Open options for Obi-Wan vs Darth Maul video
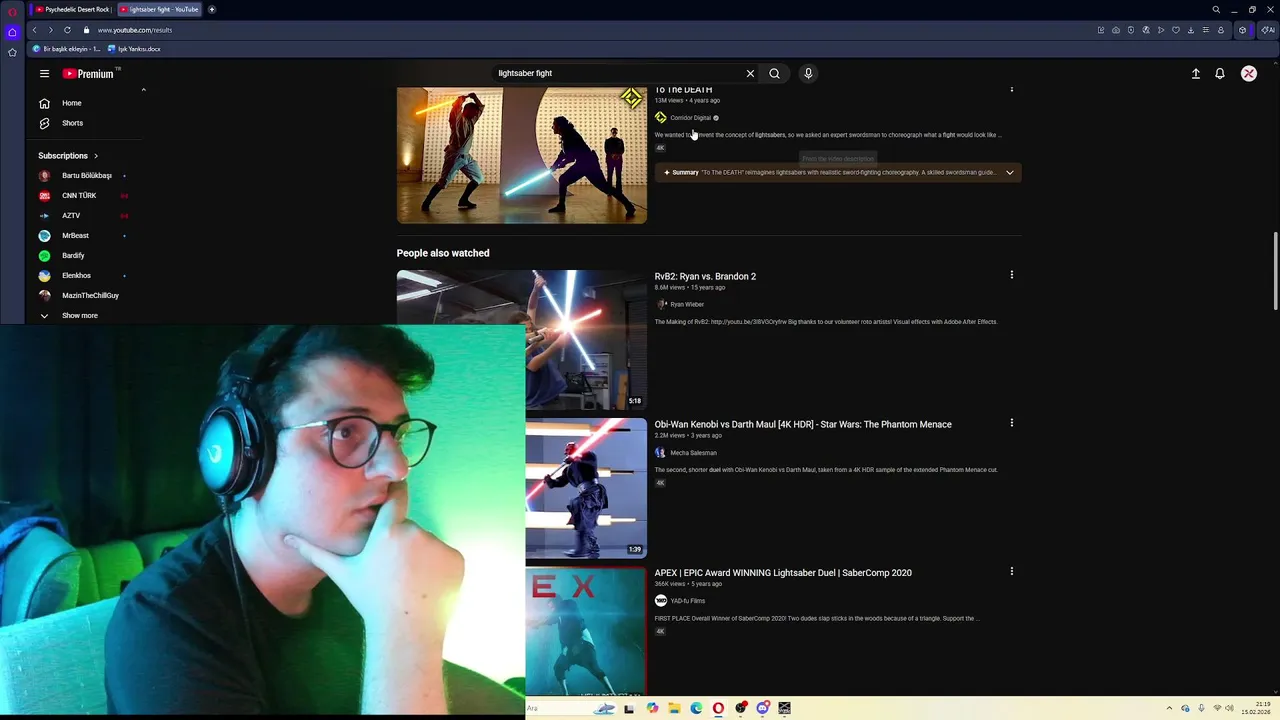1280x720 pixels. 1011,423
